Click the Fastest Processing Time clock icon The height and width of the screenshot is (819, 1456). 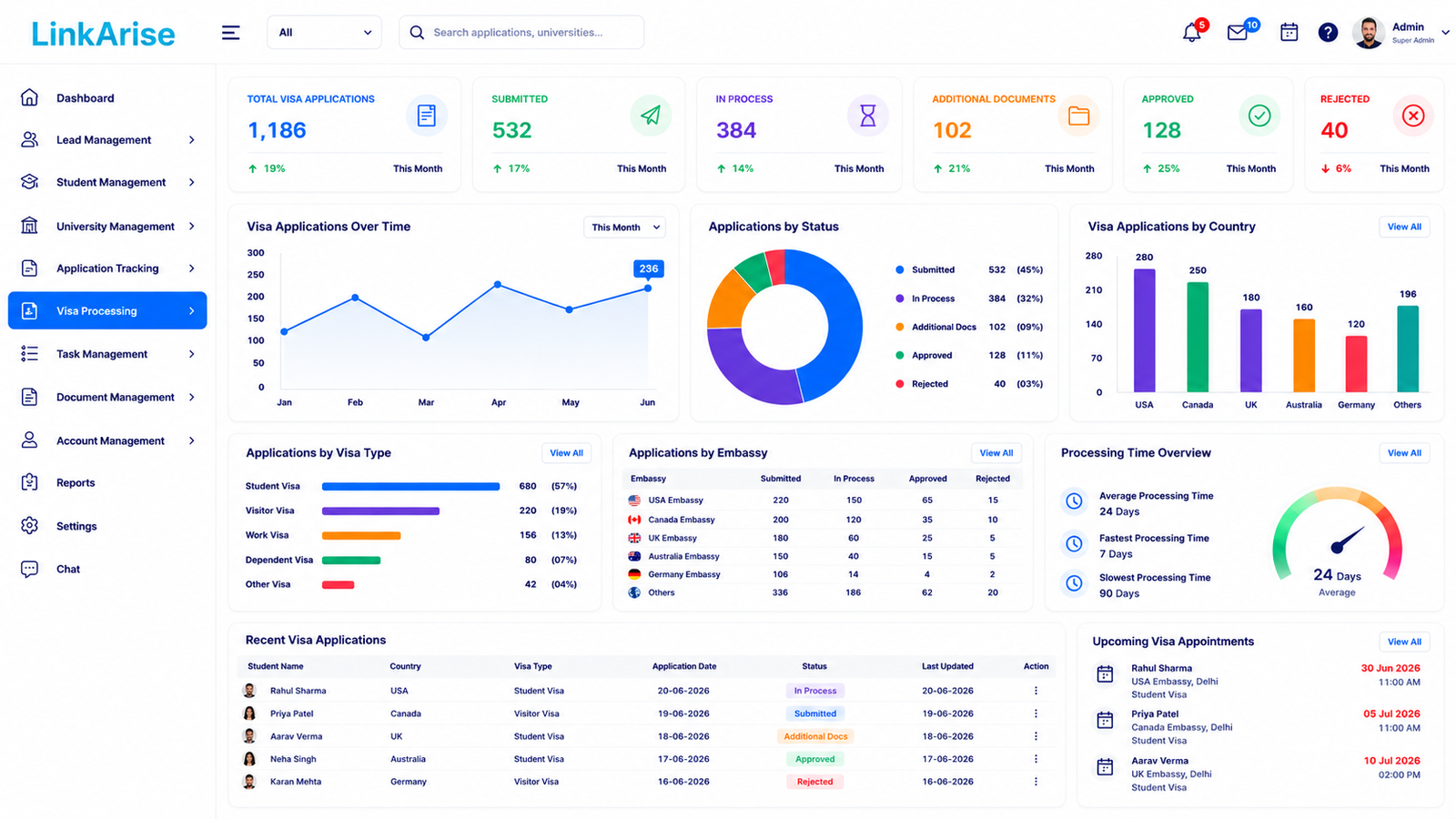(1075, 544)
